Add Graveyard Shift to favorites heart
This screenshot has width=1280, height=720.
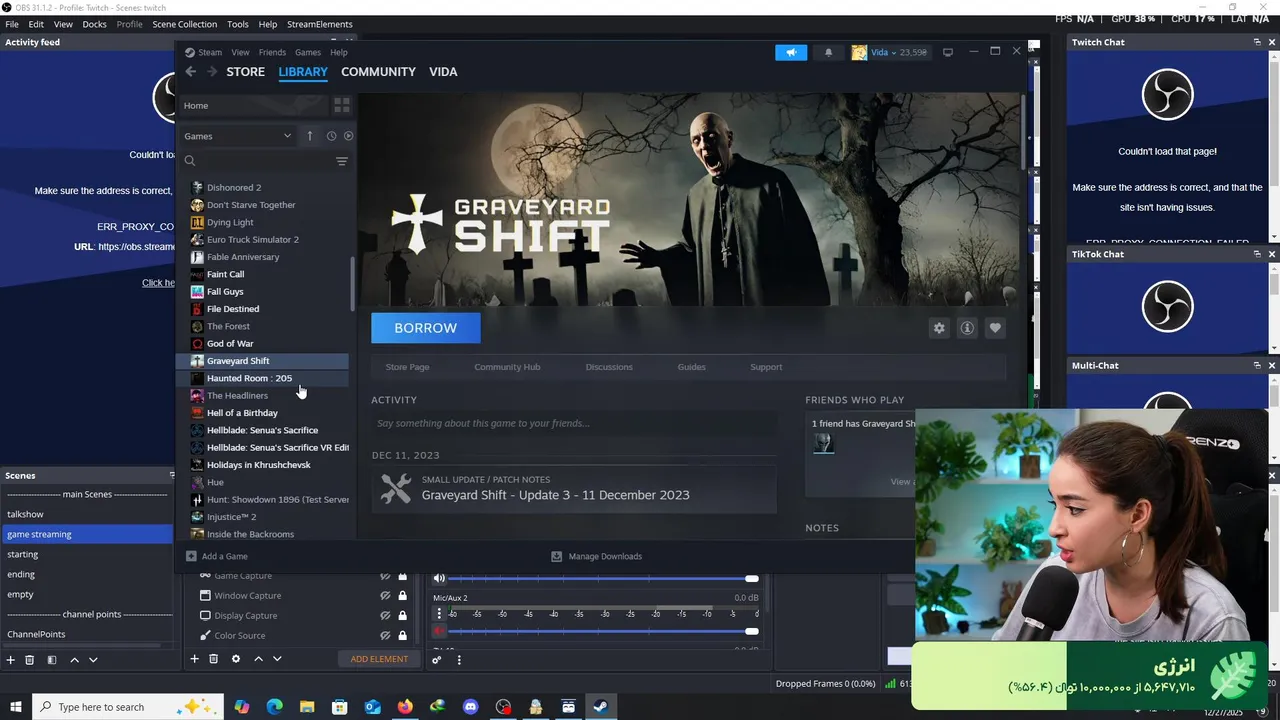[x=995, y=328]
